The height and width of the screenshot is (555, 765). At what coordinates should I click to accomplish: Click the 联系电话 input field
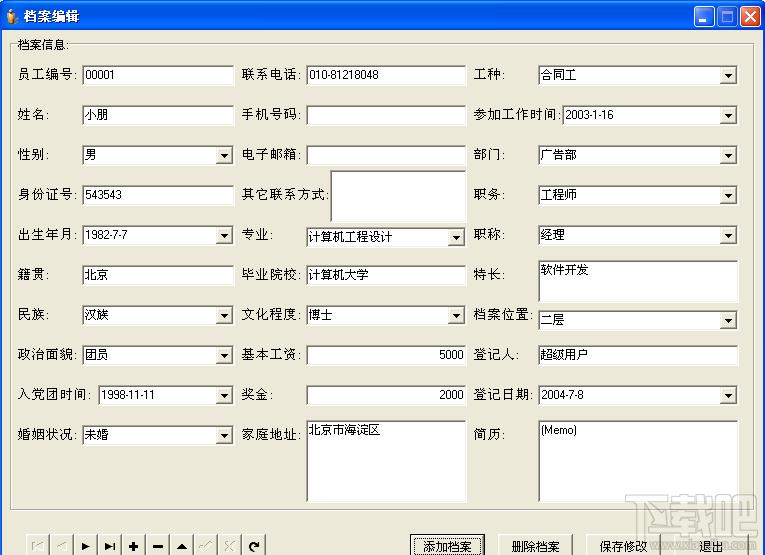(386, 75)
